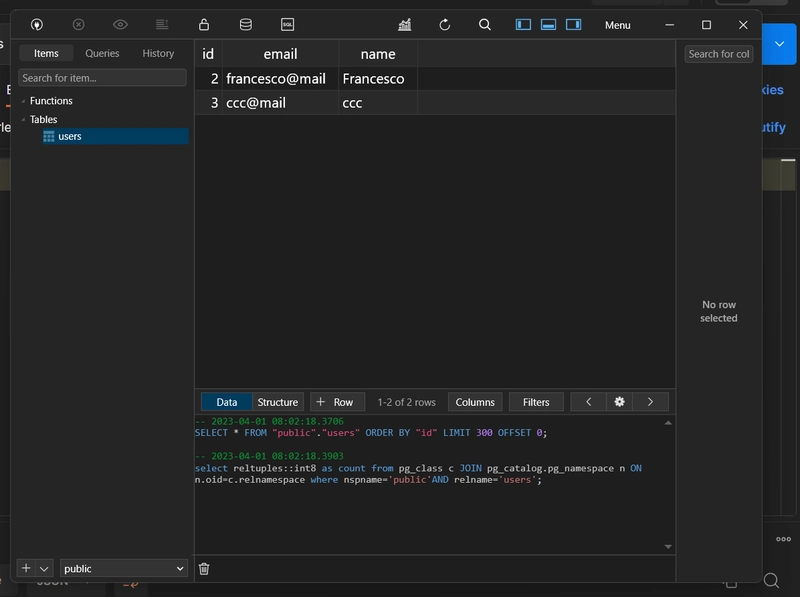Screen dimensions: 800x597
Task: Click the 1-2 of 2 rows label
Action: (407, 402)
